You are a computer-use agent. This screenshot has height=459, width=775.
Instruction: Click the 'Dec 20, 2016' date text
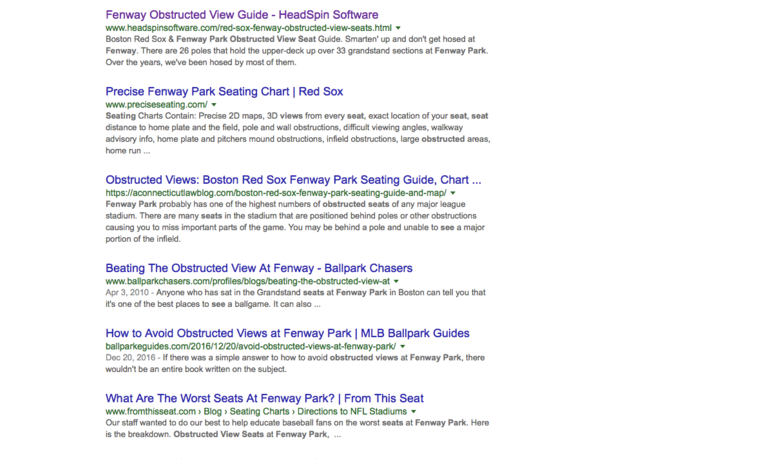130,358
